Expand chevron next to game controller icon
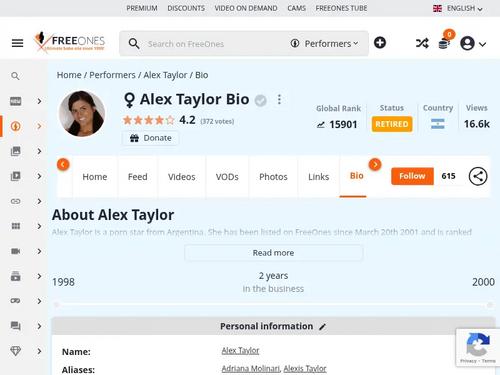The width and height of the screenshot is (500, 375). click(39, 301)
